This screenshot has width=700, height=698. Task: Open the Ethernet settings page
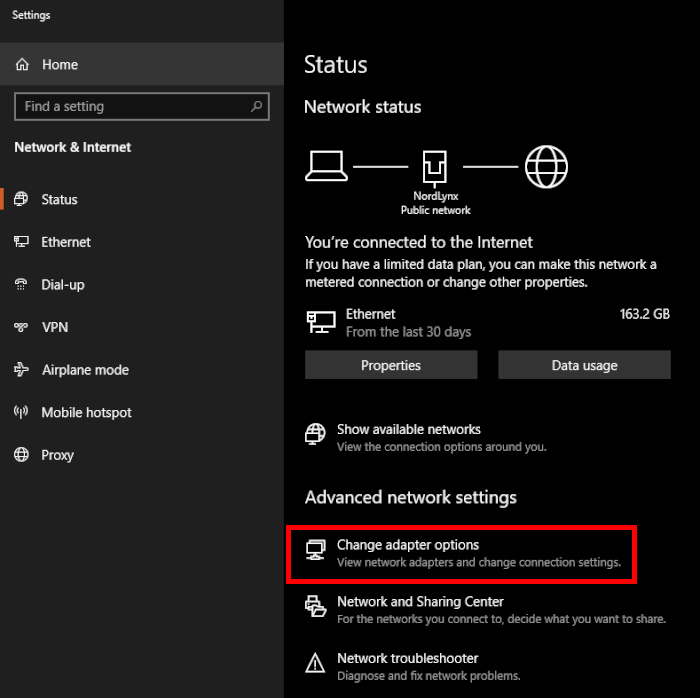pos(142,242)
